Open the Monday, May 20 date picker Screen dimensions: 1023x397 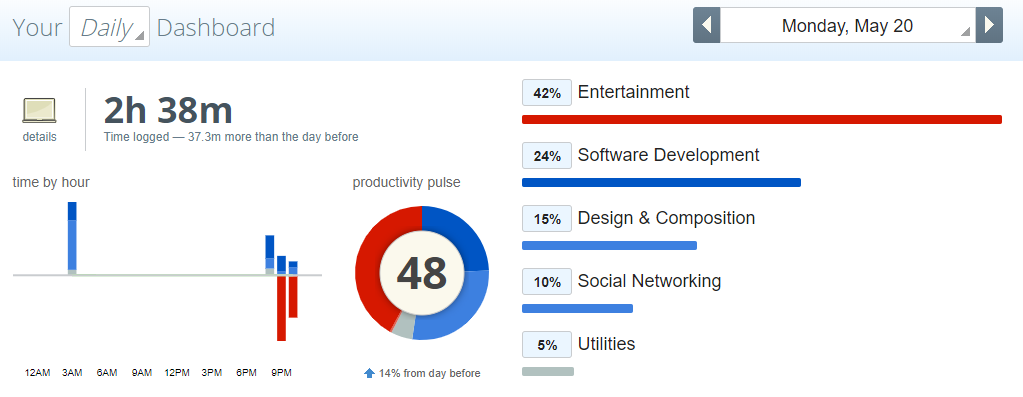click(847, 25)
